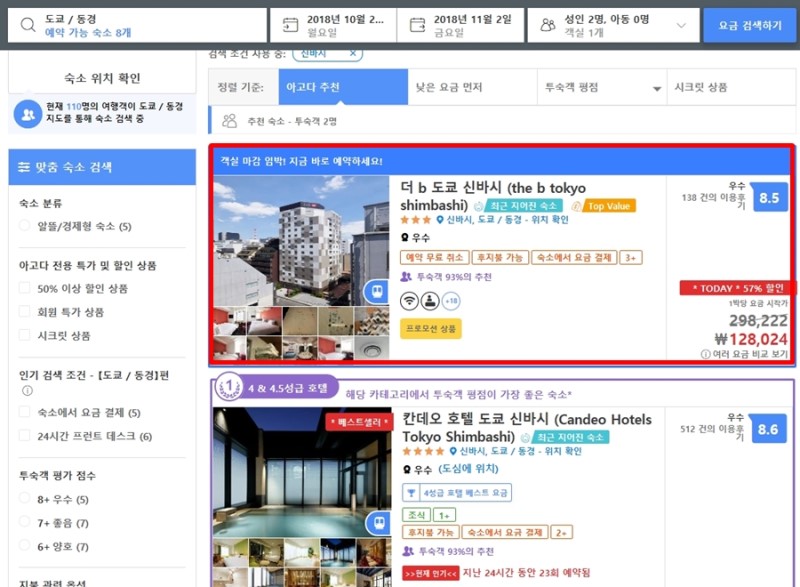
Task: Open the check-in calendar icon for 2018년 10월
Action: [x=290, y=25]
